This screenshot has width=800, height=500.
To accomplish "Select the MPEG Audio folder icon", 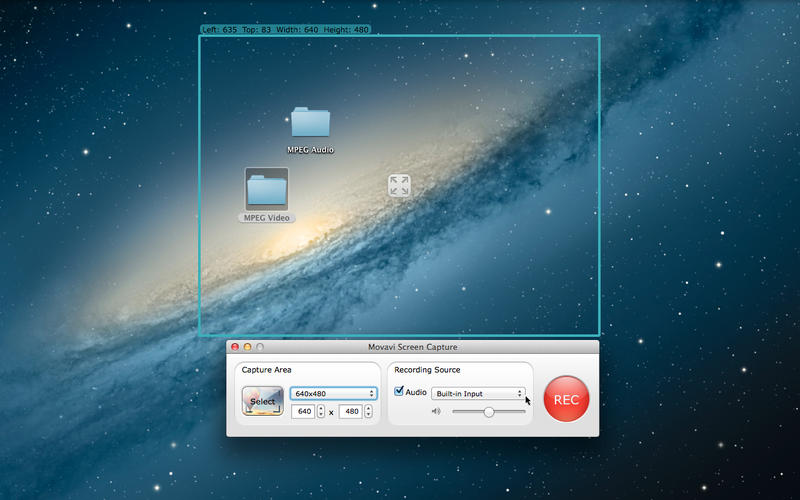I will pos(310,122).
